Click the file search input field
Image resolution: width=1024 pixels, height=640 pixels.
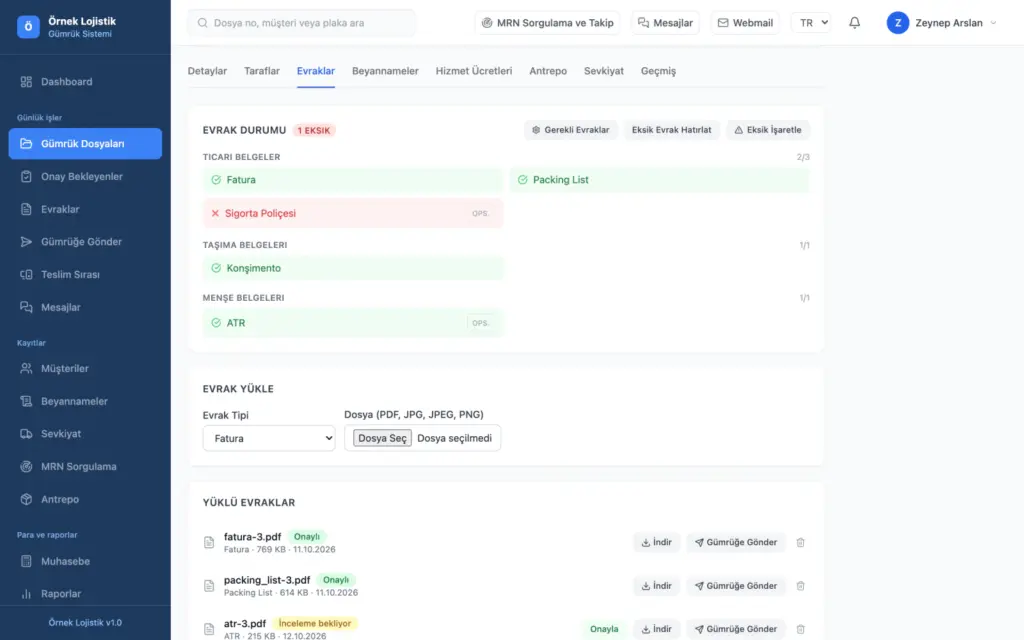click(302, 23)
